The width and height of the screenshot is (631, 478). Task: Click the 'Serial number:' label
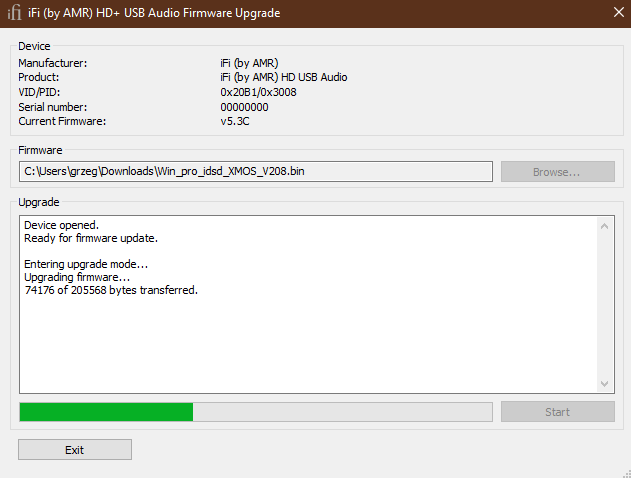53,107
